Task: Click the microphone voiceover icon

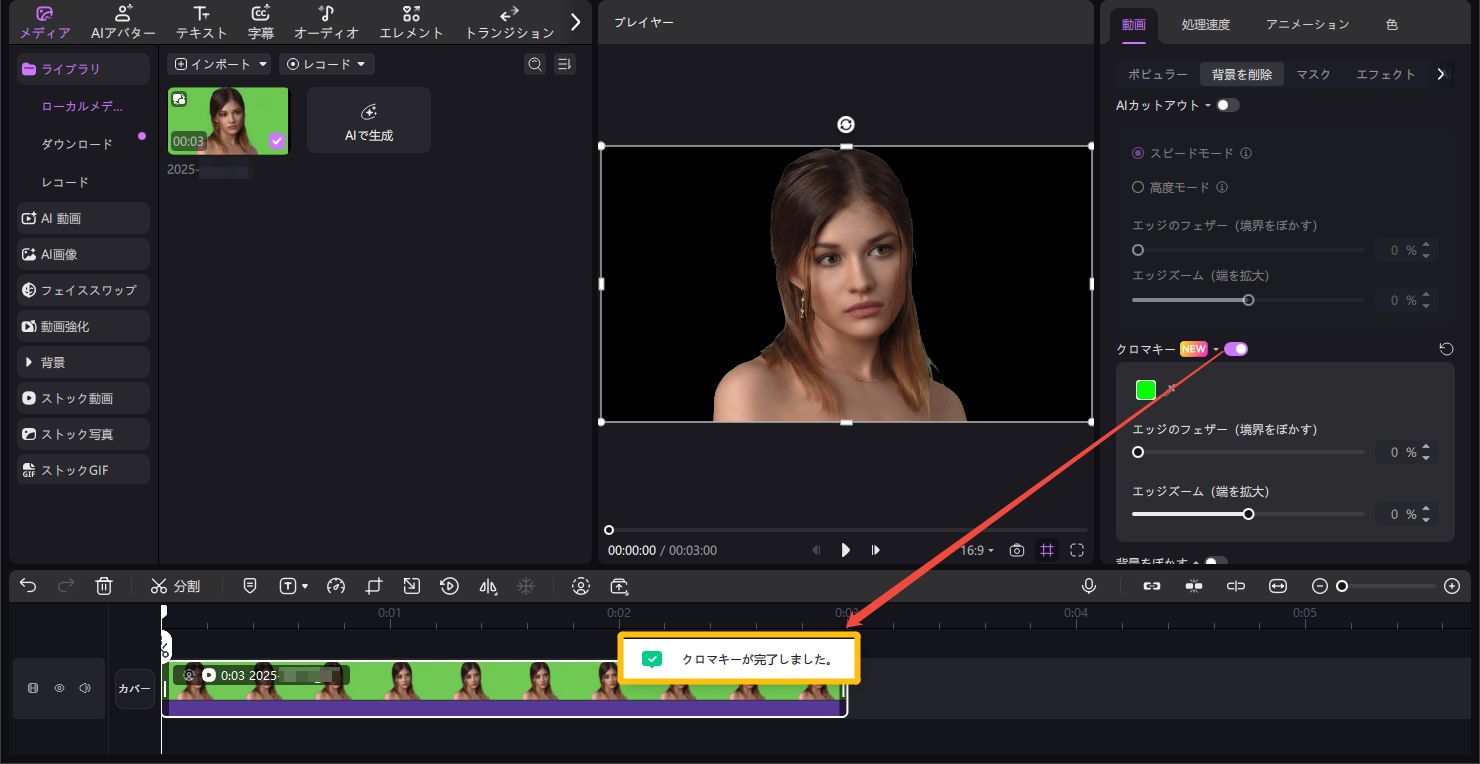Action: [1088, 586]
